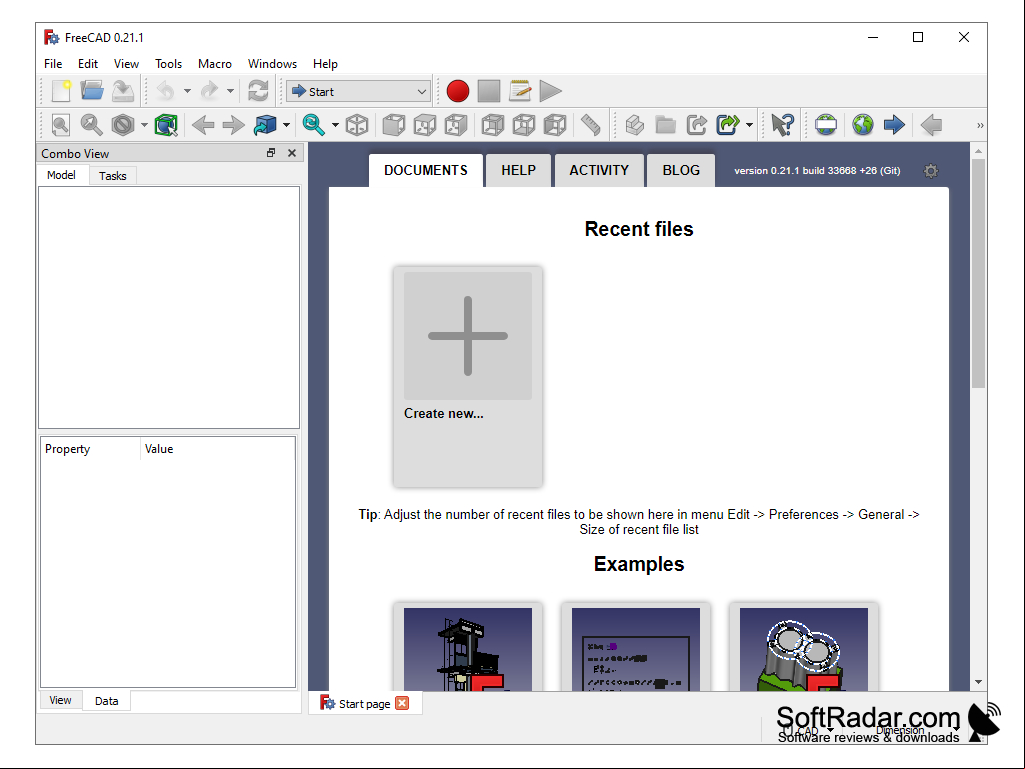Viewport: 1025px width, 769px height.
Task: Open Start page settings gear
Action: pos(931,171)
